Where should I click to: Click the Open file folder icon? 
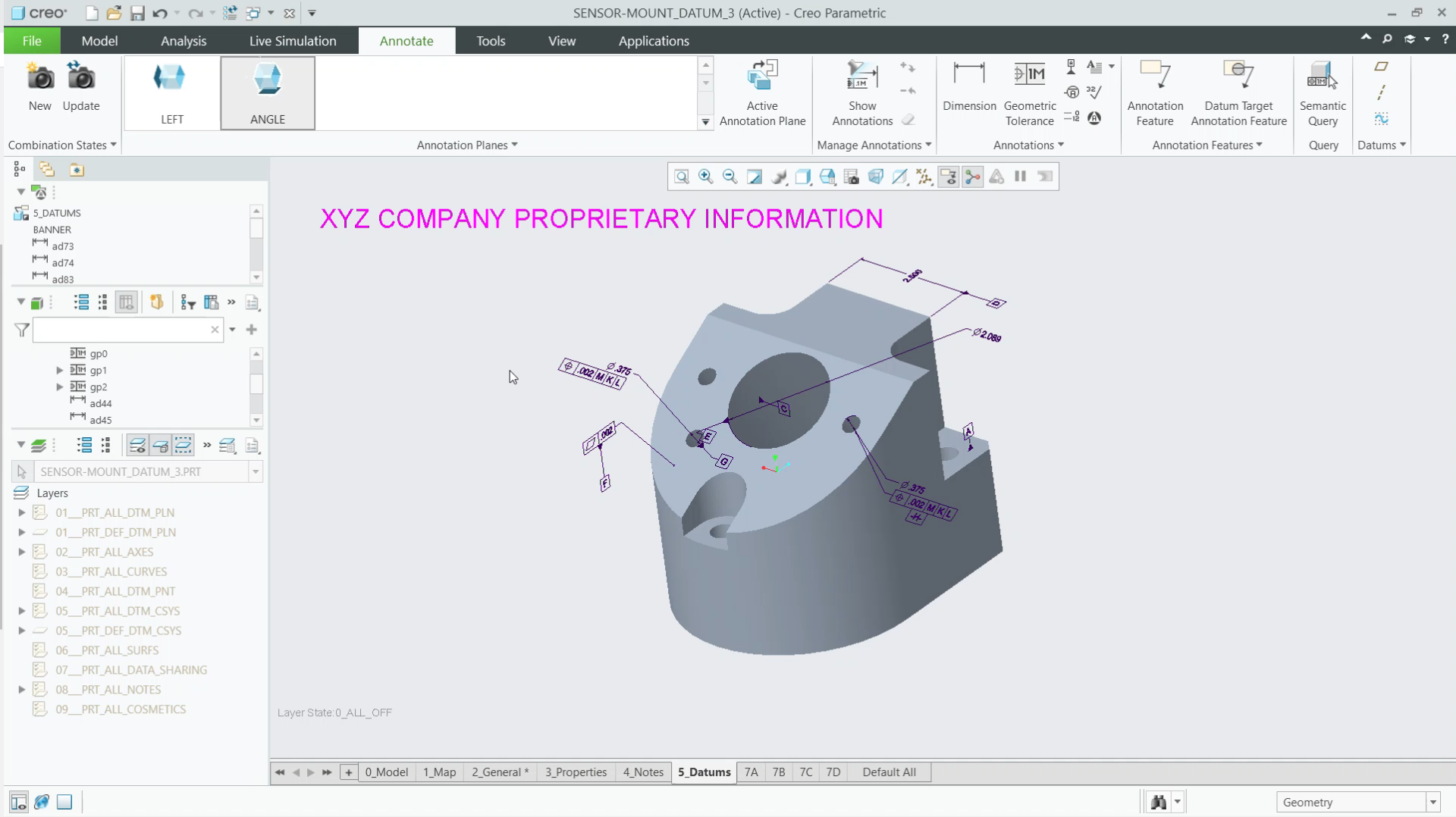point(114,13)
